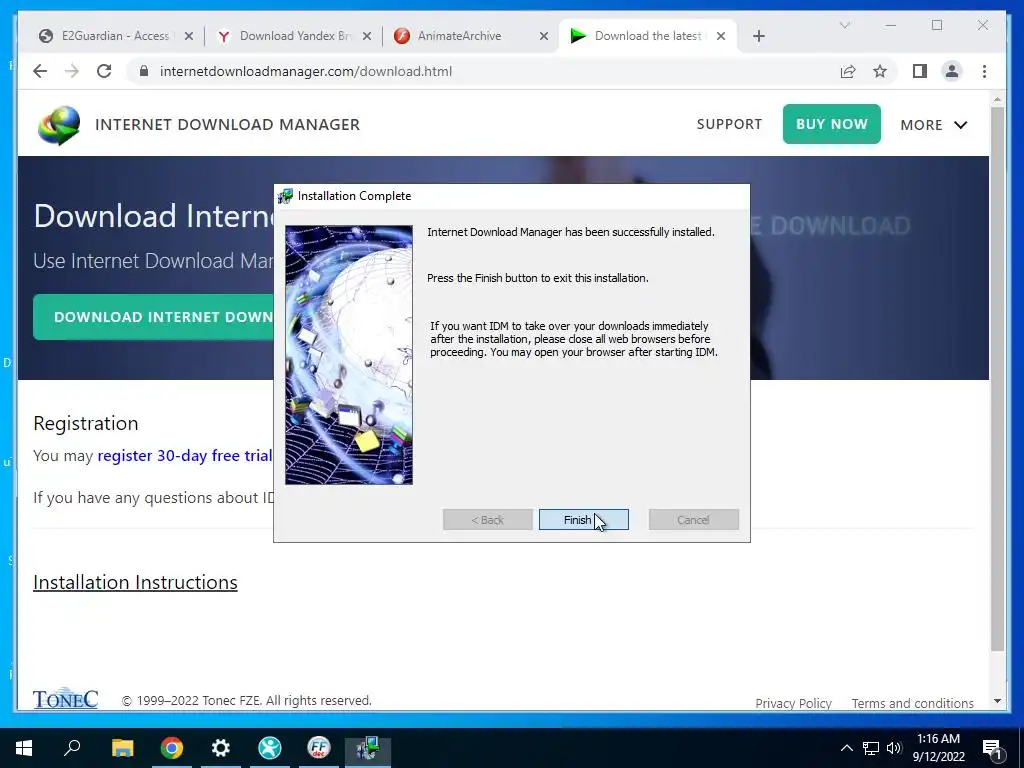
Task: Open the SUPPORT page link
Action: coord(729,124)
